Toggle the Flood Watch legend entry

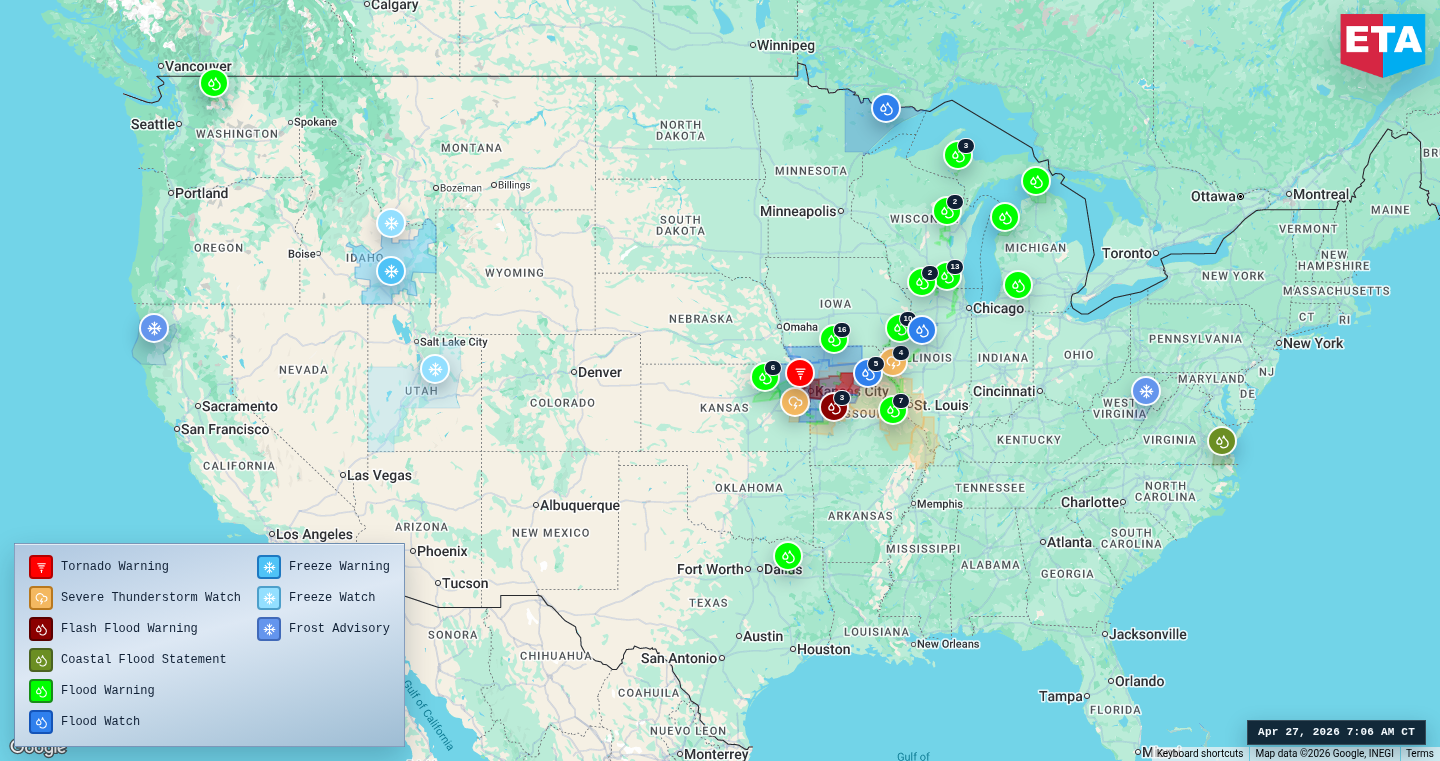coord(40,721)
